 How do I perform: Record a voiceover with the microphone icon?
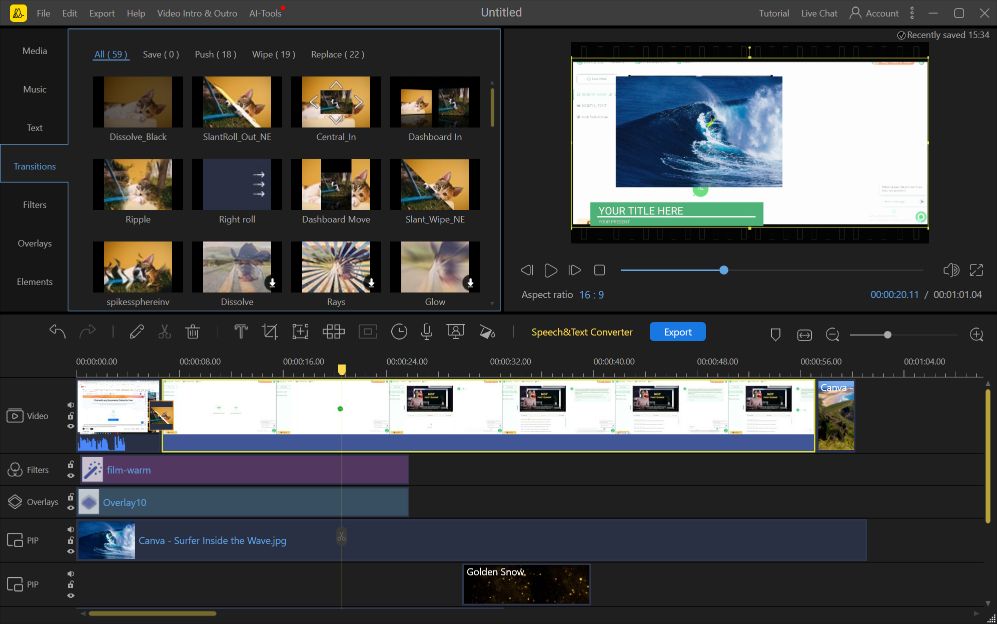click(x=427, y=331)
